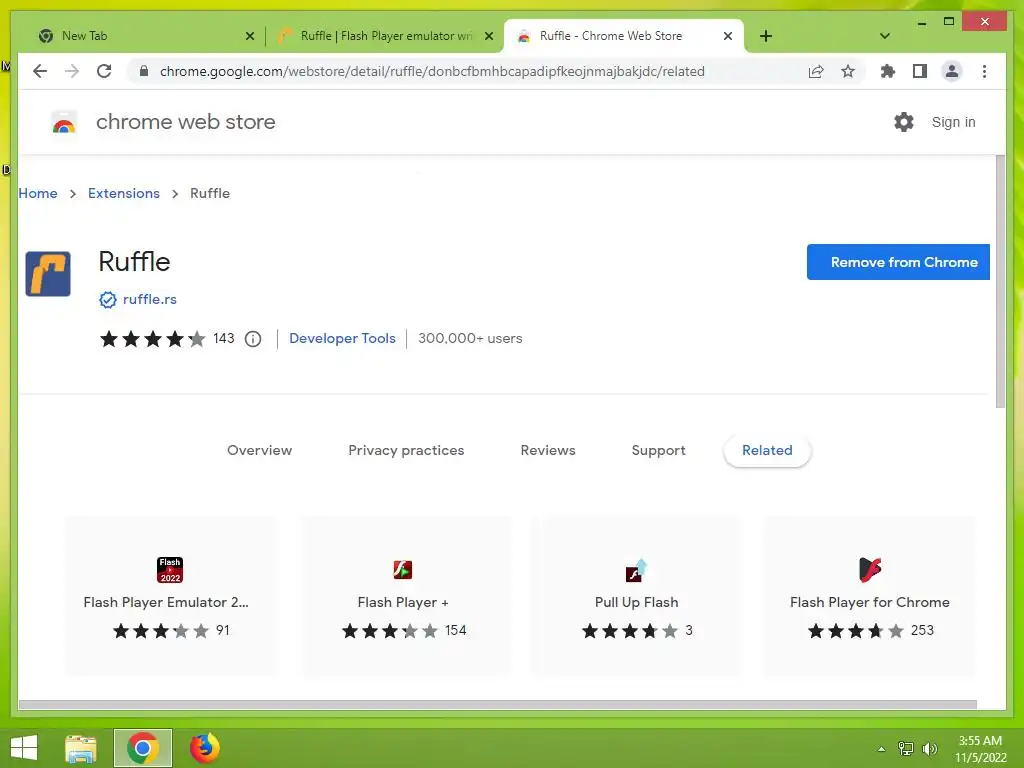Switch to Ruffle Flash Player emulator tab

[x=384, y=36]
